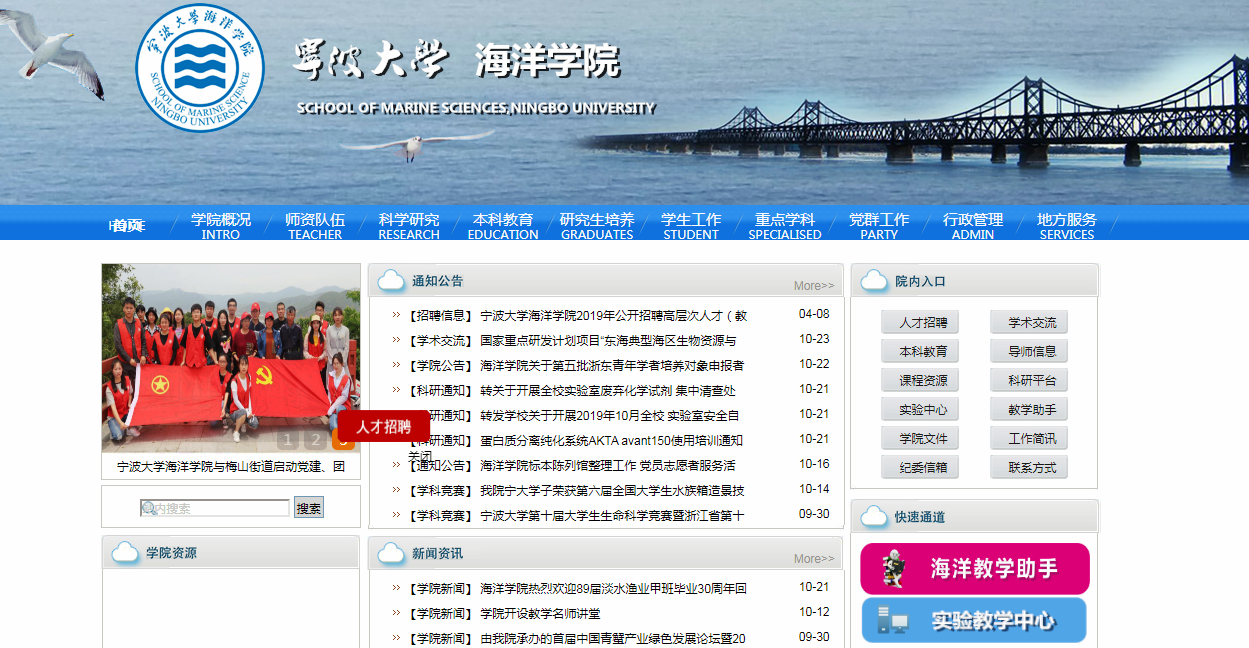Switch slideshow to slide 2
This screenshot has width=1249, height=648.
click(314, 440)
